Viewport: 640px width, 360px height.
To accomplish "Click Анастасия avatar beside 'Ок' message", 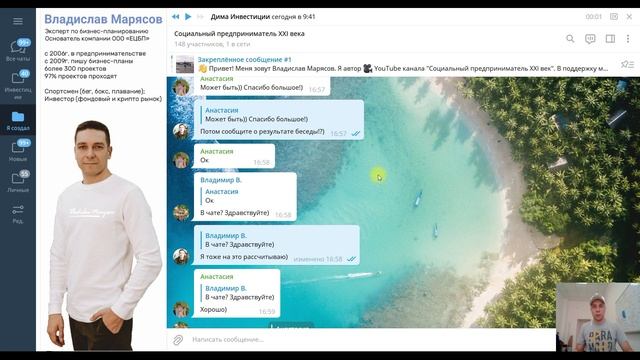I will coord(181,160).
